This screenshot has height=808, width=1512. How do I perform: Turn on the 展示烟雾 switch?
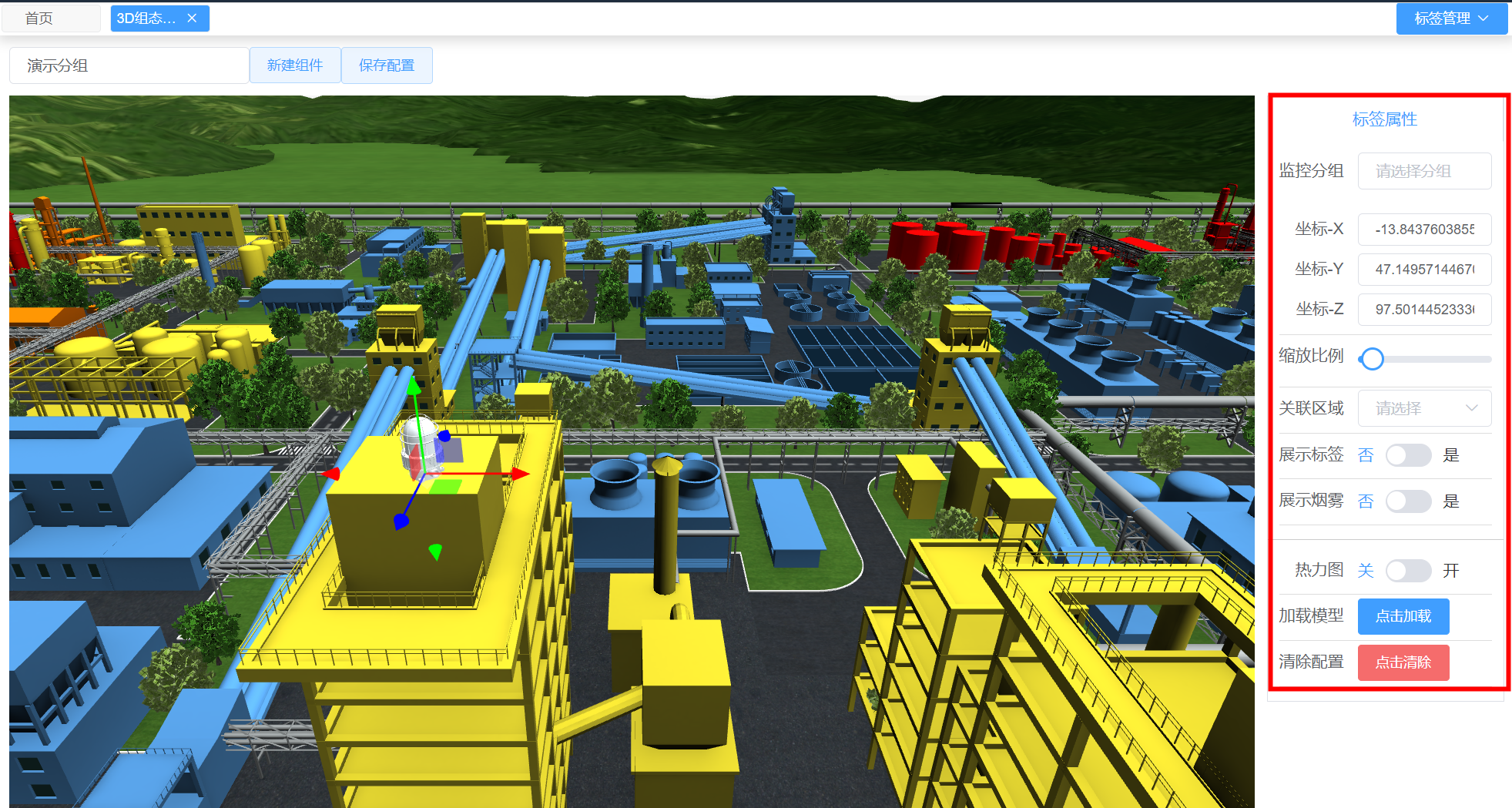tap(1407, 501)
